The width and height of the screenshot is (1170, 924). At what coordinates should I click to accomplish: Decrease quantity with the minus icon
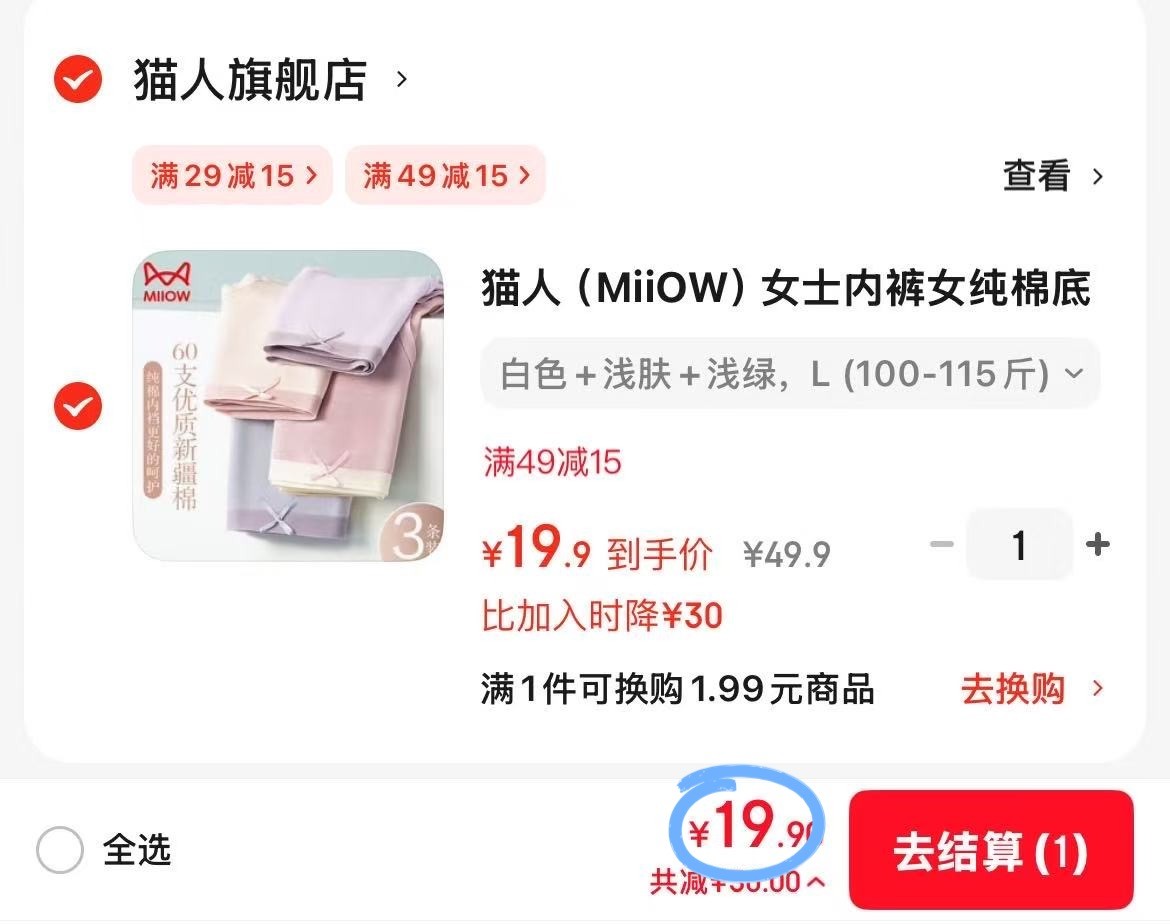coord(942,545)
